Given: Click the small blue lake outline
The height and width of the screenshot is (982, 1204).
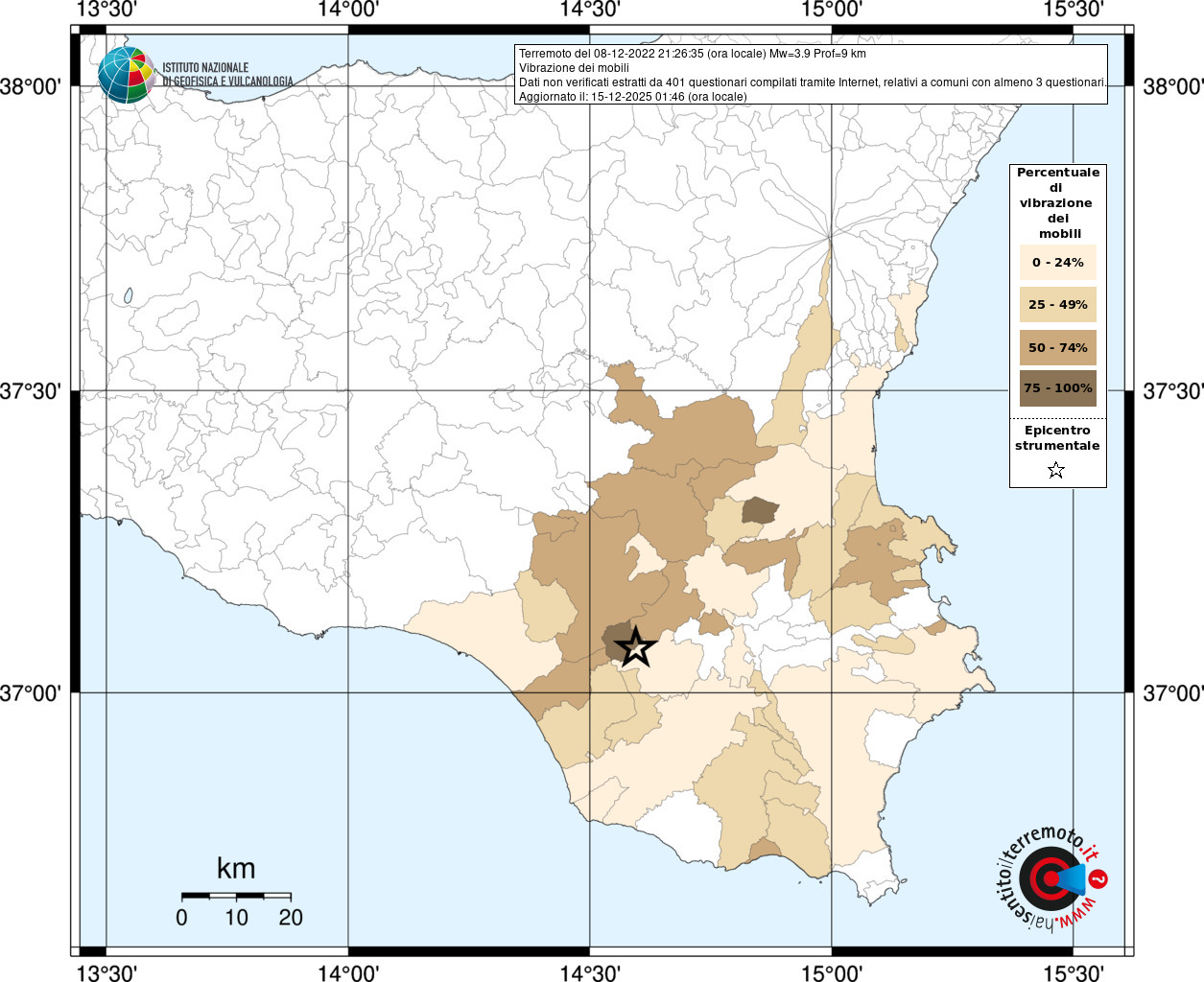Looking at the screenshot, I should [x=128, y=296].
